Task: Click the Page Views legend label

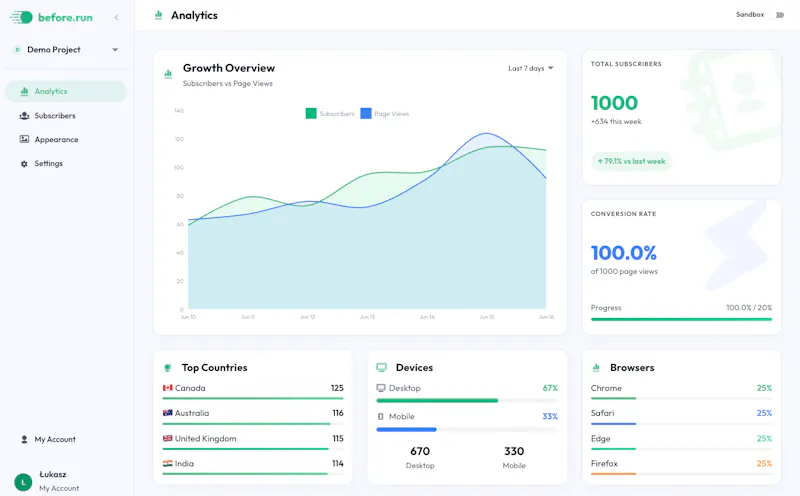Action: coord(392,114)
